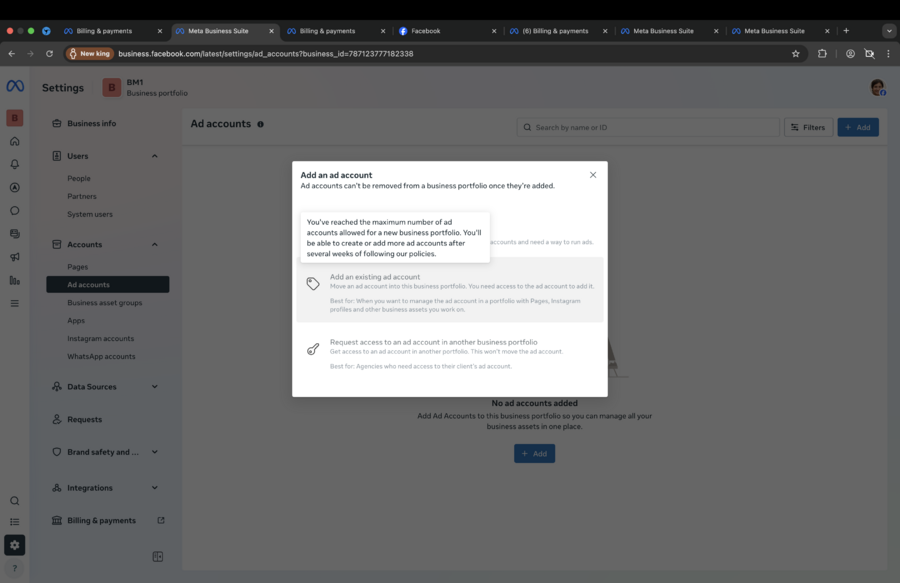Click the browser address bar URL

tap(266, 54)
